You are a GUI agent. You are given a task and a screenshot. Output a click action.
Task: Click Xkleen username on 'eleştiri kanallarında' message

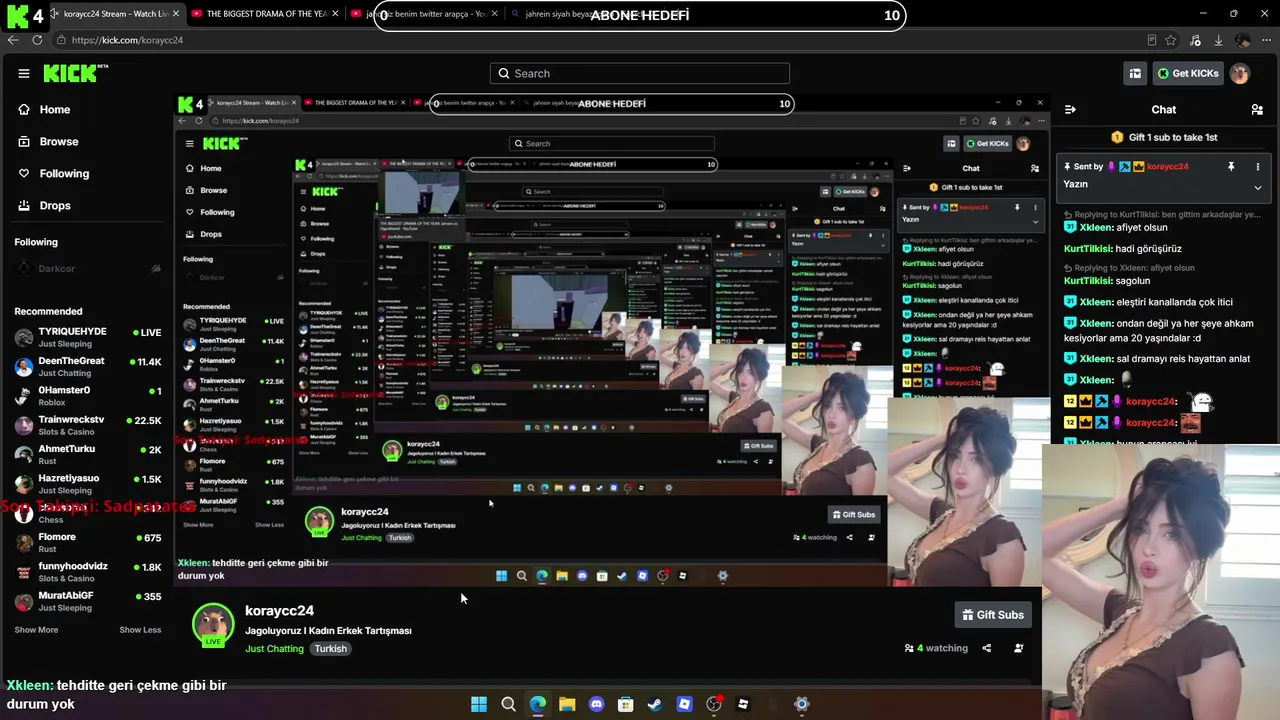[x=1097, y=302]
